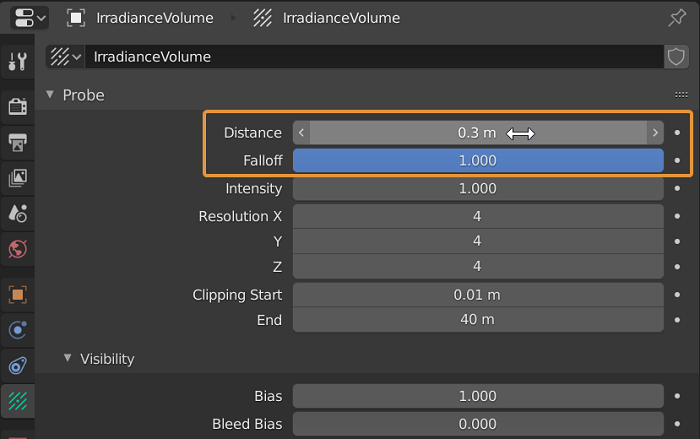Open the Physics properties tab

pyautogui.click(x=17, y=330)
